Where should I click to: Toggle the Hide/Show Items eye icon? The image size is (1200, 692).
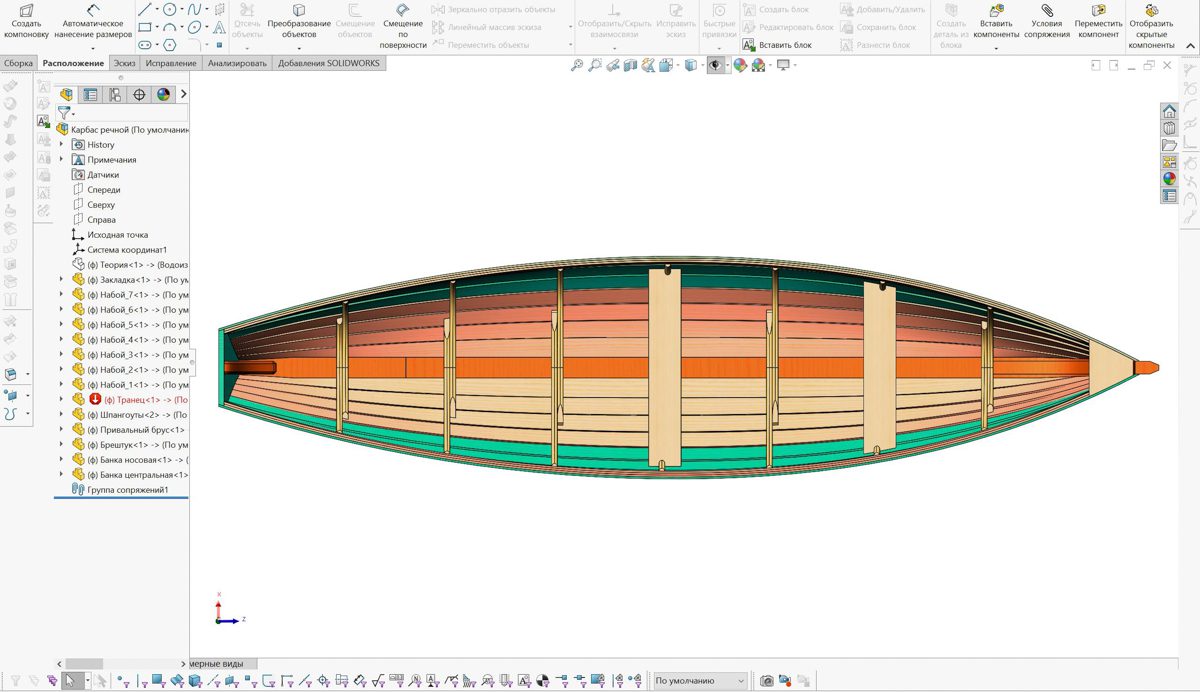click(714, 65)
